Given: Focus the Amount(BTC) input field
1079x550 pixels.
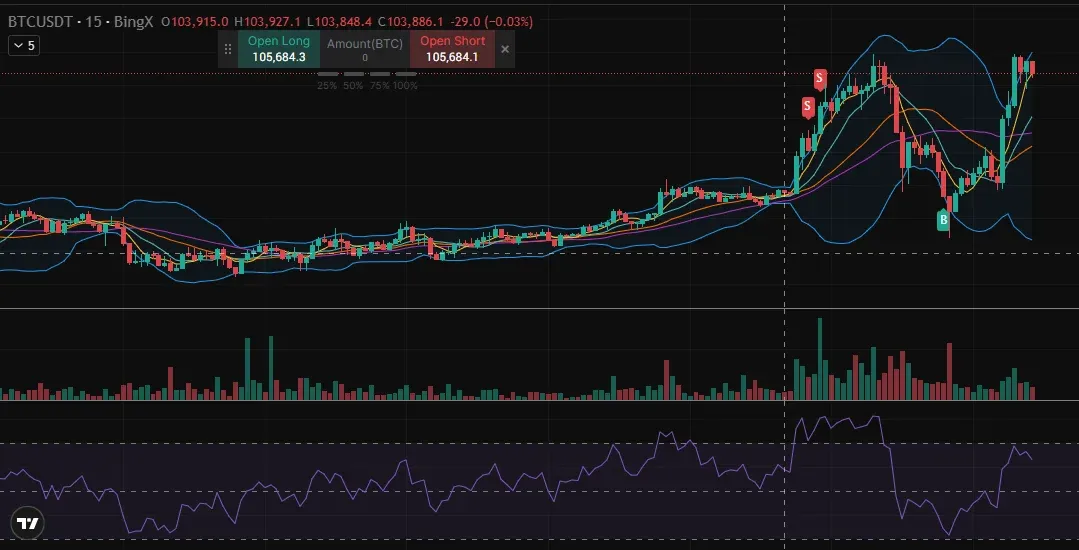Looking at the screenshot, I should [x=365, y=50].
